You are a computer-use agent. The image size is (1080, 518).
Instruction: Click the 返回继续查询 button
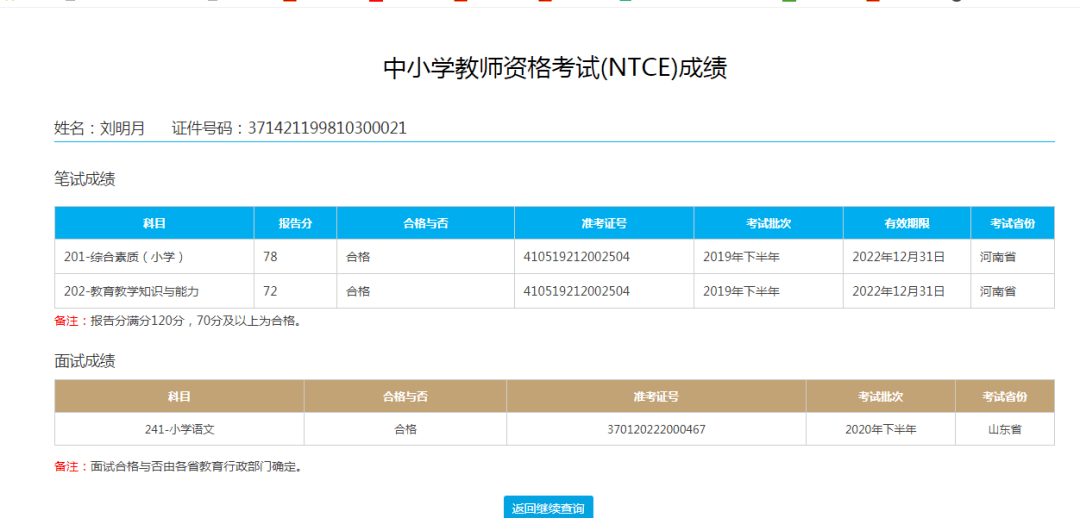coord(548,508)
